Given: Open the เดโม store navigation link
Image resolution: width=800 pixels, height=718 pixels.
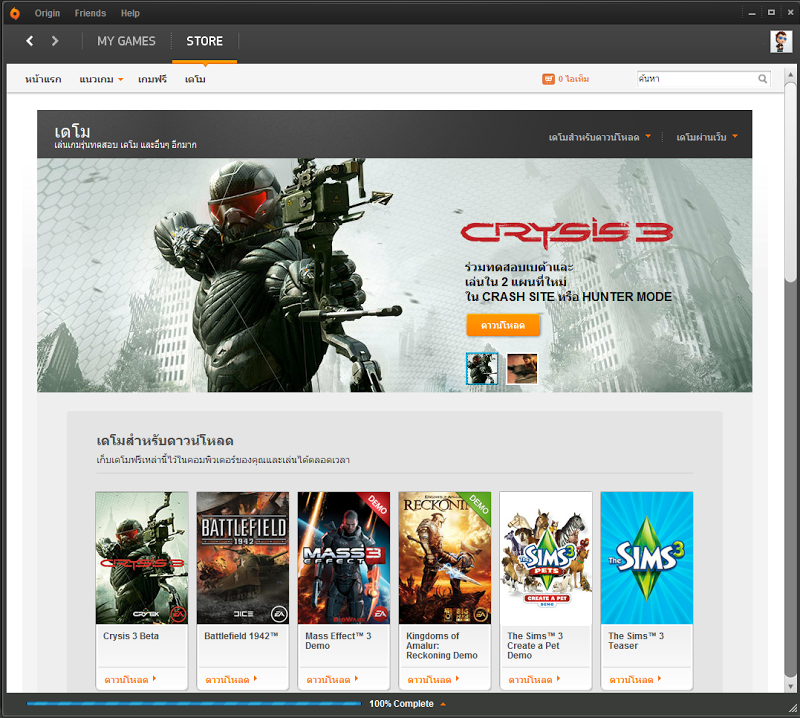Looking at the screenshot, I should click(x=195, y=79).
